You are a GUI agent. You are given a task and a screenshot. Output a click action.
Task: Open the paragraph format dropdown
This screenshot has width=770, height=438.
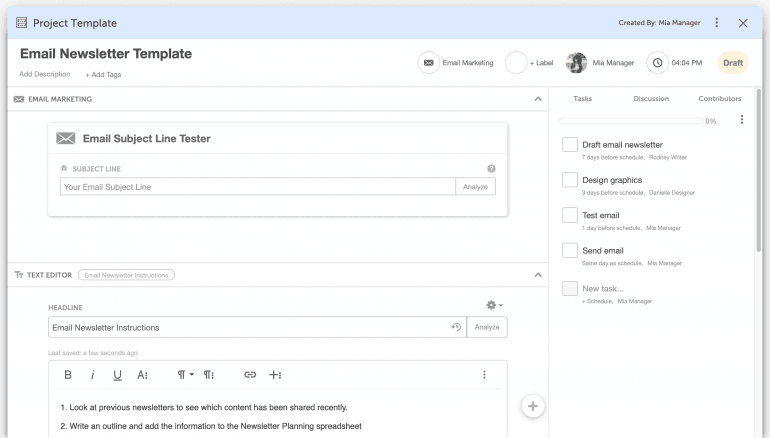pyautogui.click(x=185, y=375)
